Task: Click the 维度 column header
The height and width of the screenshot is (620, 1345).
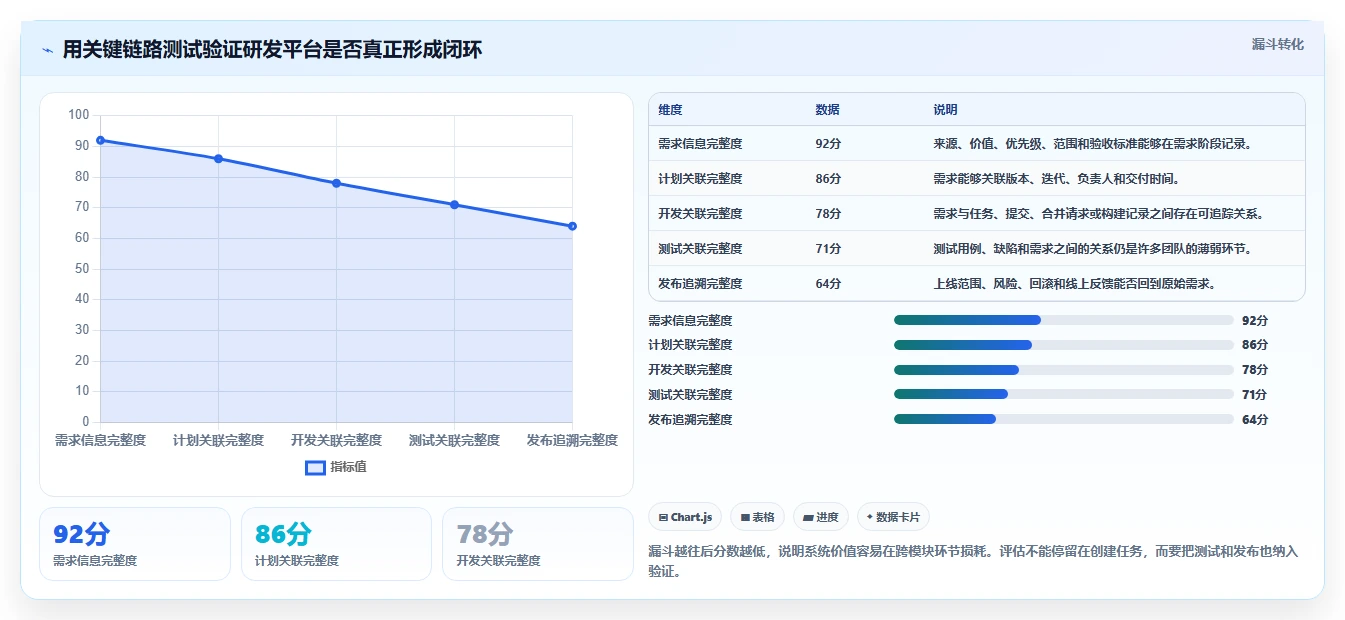Action: pos(671,110)
